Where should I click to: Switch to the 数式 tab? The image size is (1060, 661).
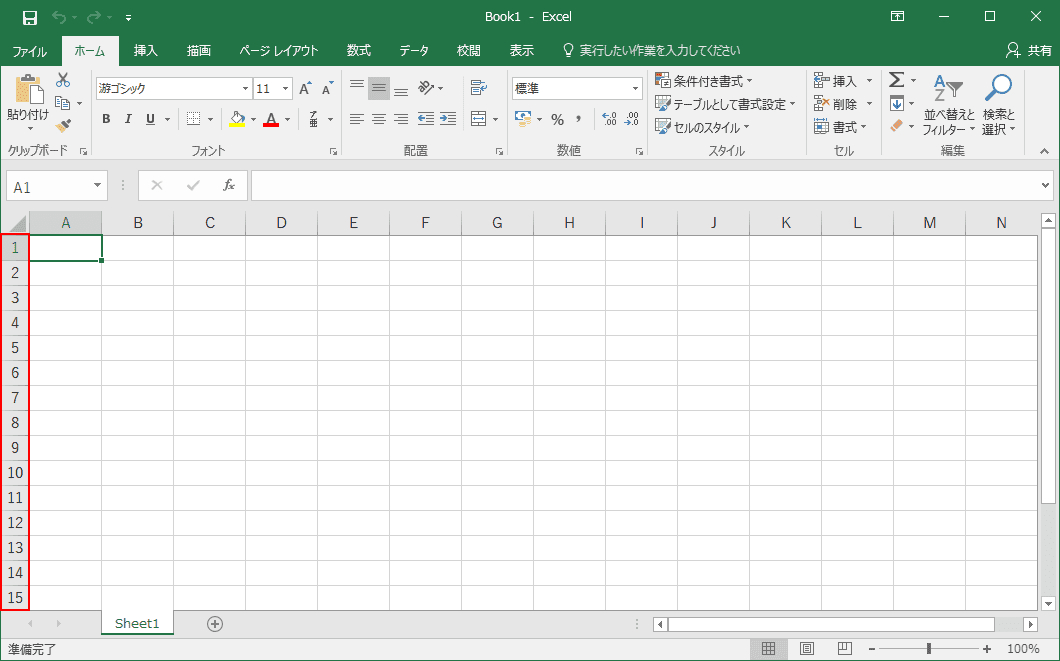click(358, 51)
